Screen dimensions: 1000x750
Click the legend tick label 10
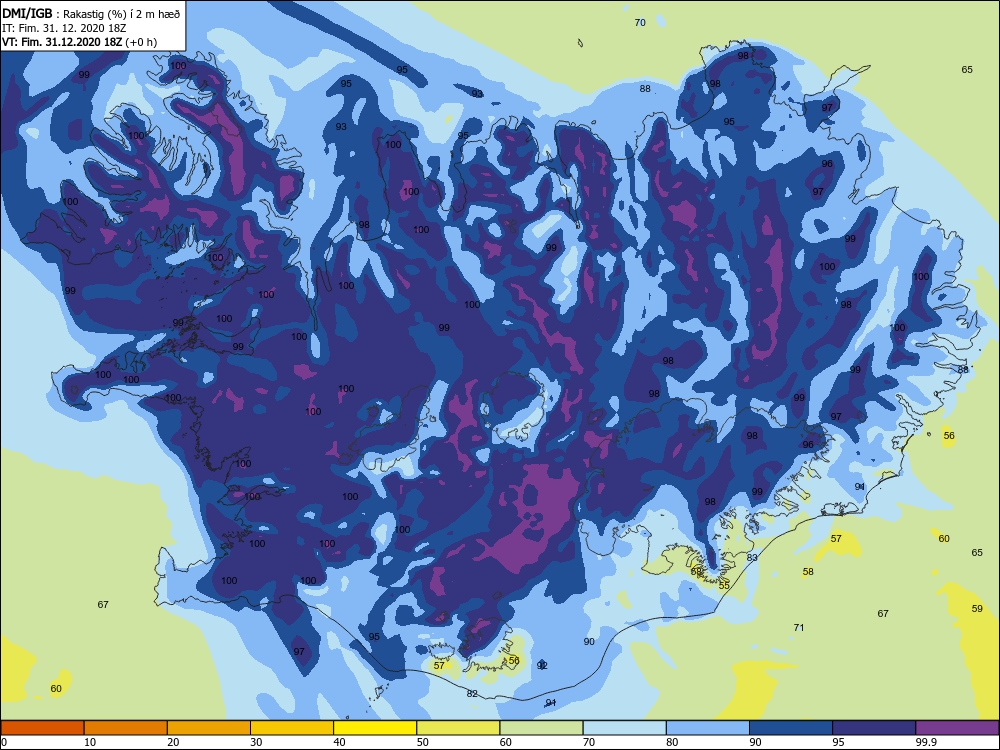[90, 742]
